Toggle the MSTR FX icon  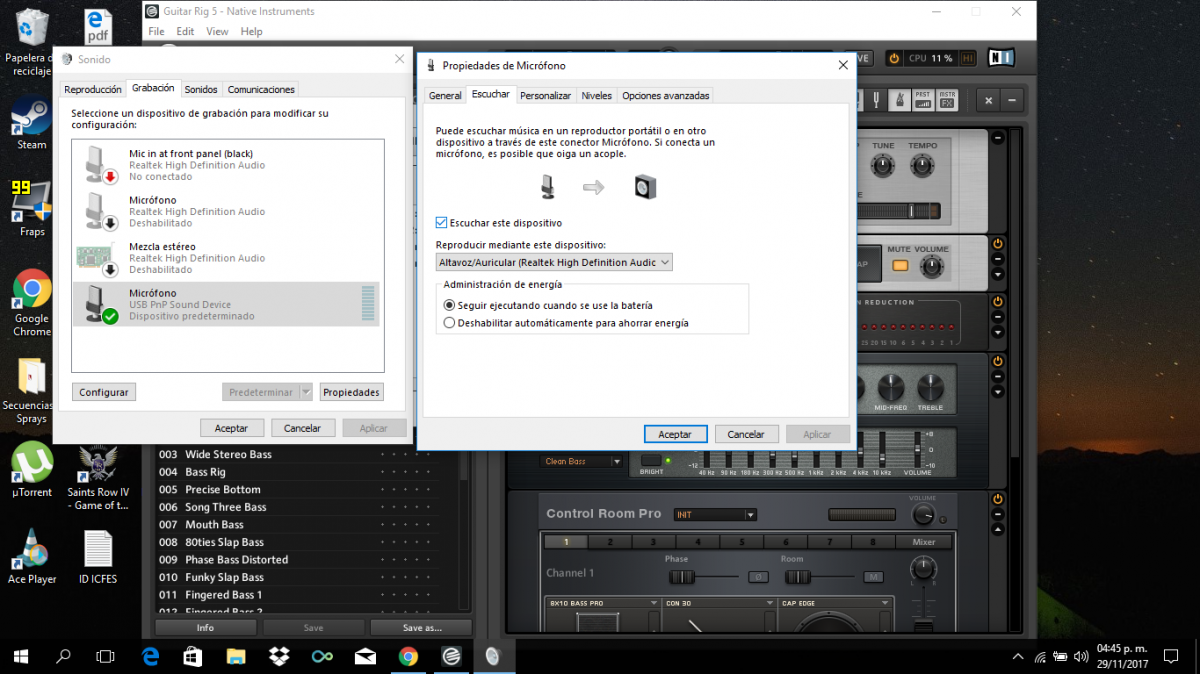click(947, 100)
